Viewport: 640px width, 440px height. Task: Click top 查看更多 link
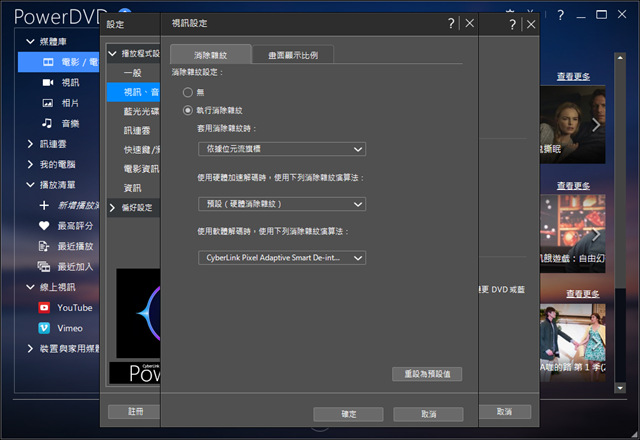(x=573, y=77)
